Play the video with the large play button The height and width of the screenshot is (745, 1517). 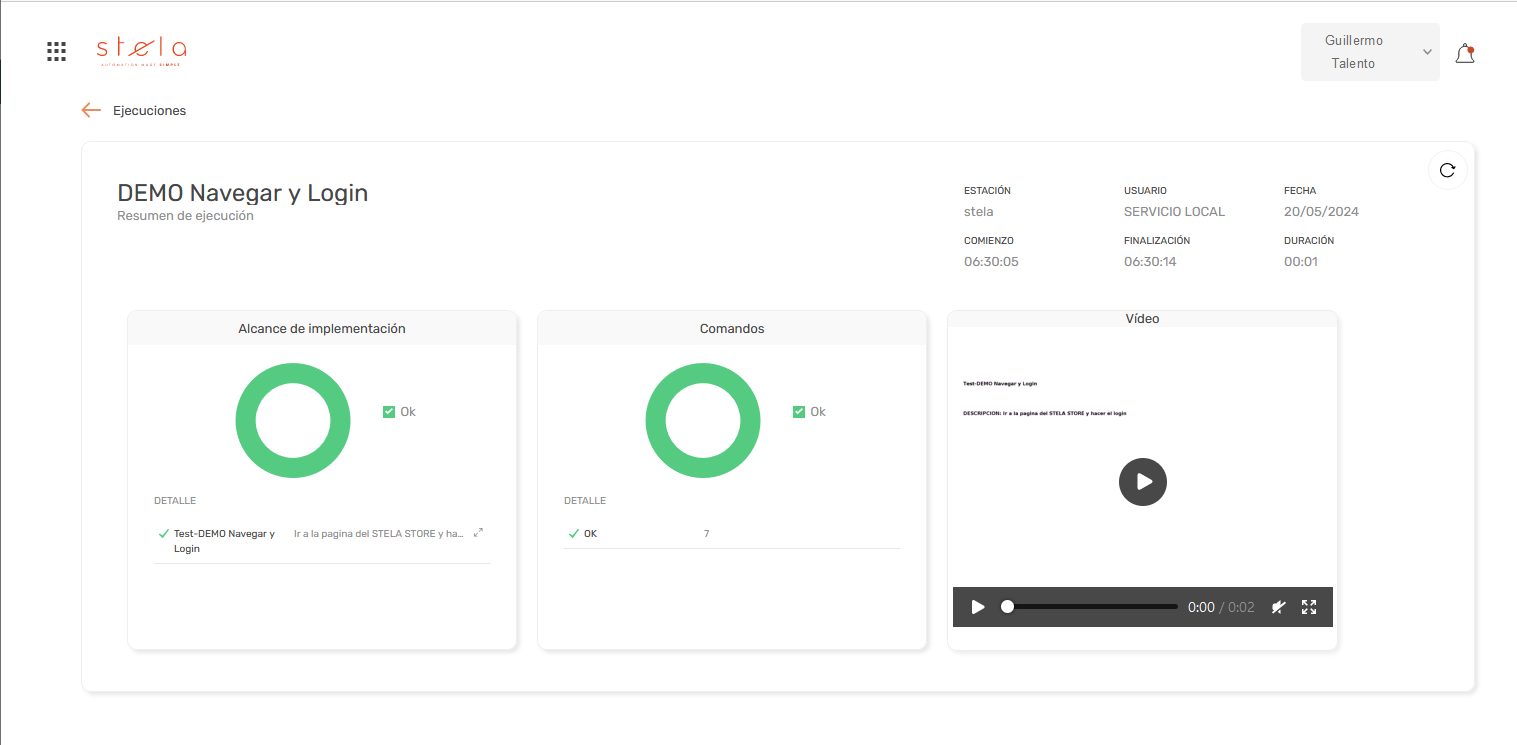point(1142,481)
